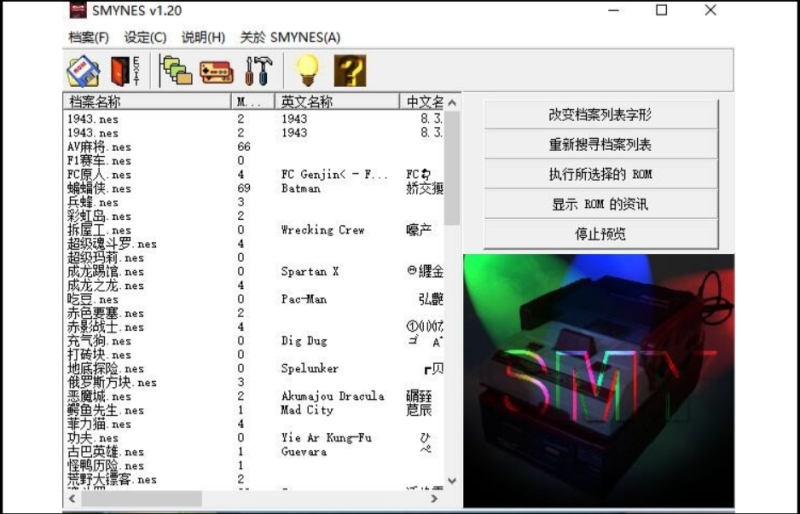Click the M... mapper column header
This screenshot has width=800, height=514.
253,102
